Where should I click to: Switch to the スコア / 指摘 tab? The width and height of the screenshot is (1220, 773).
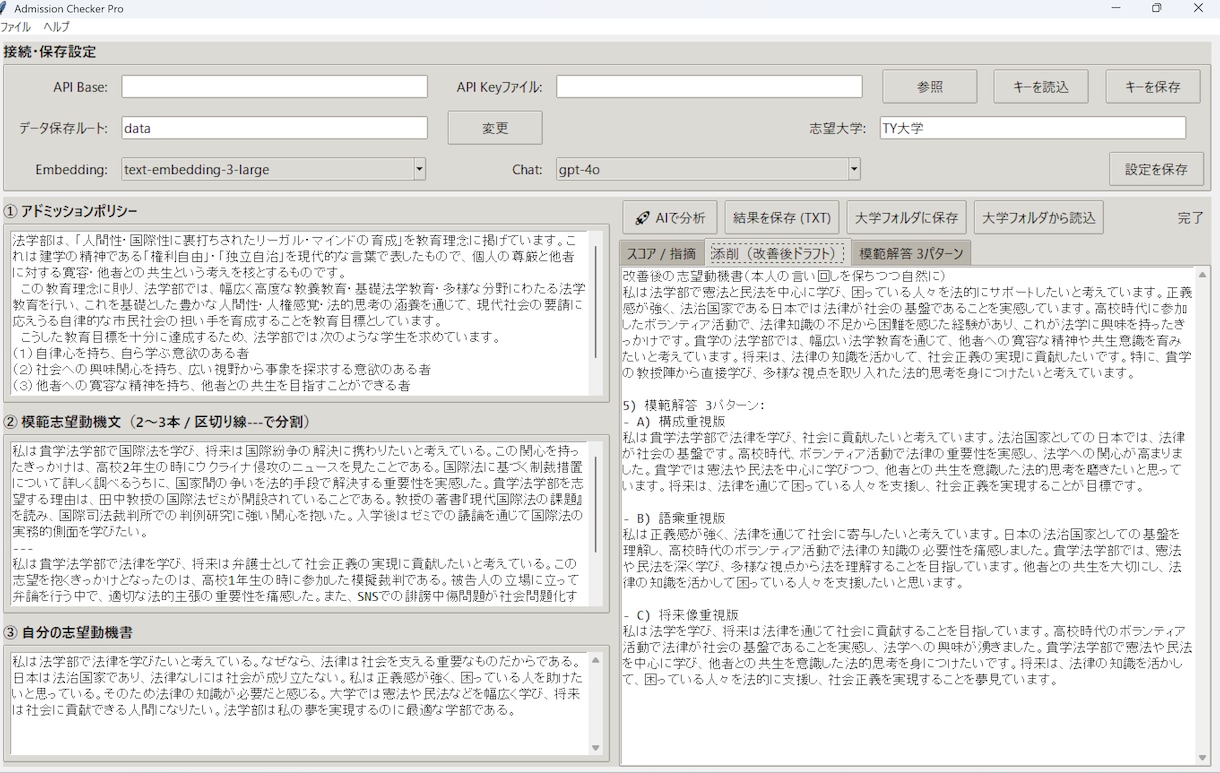tap(661, 253)
